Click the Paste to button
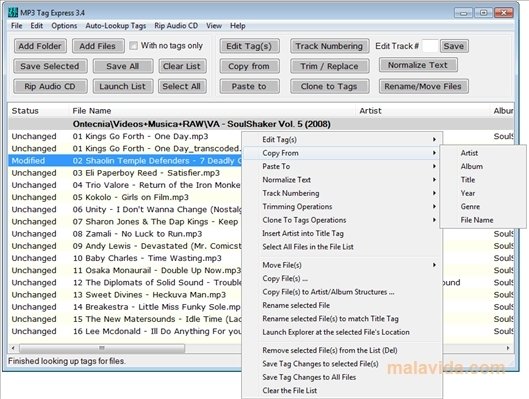Image resolution: width=529 pixels, height=399 pixels. pos(249,86)
